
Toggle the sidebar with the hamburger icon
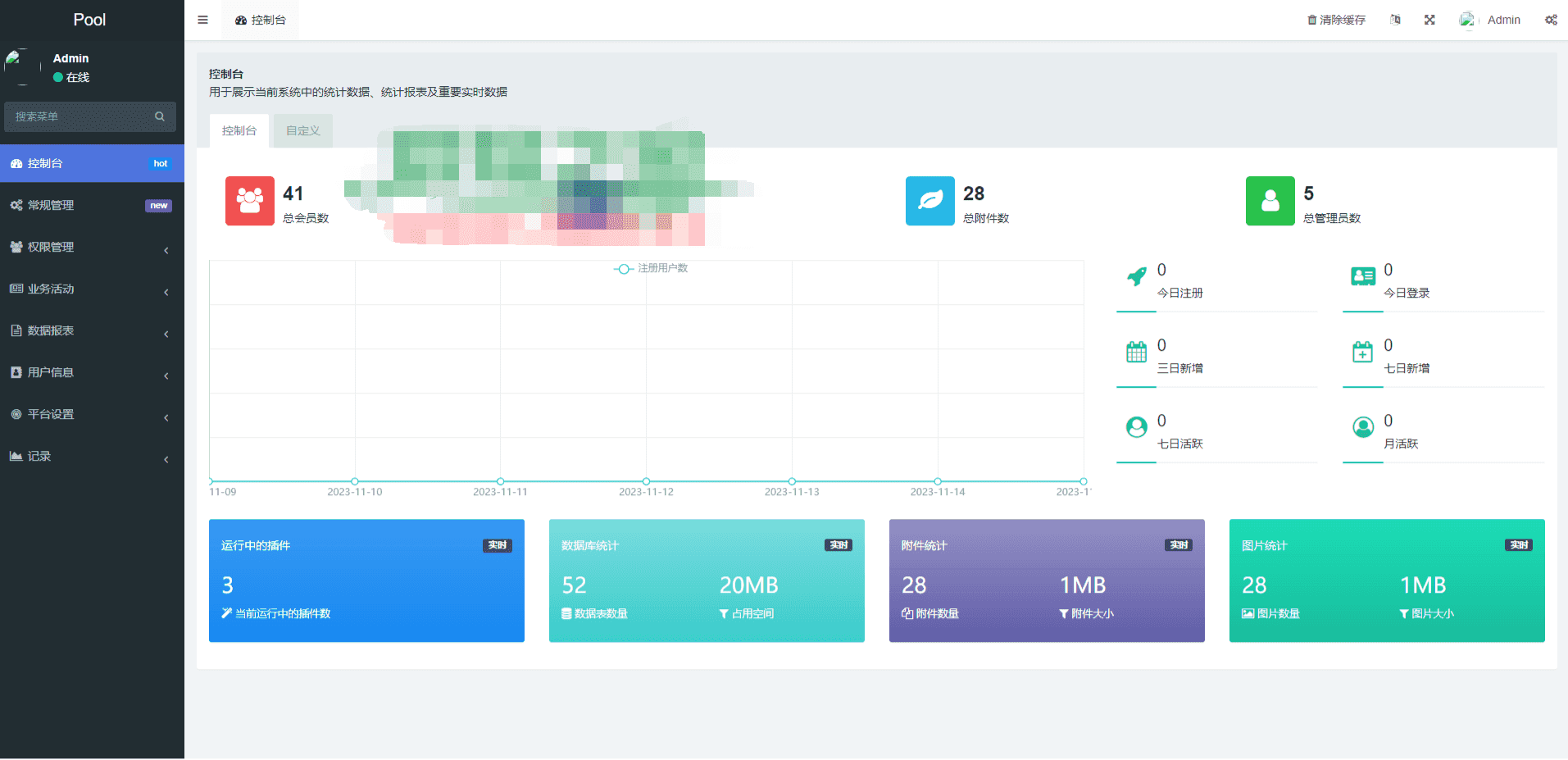coord(202,20)
